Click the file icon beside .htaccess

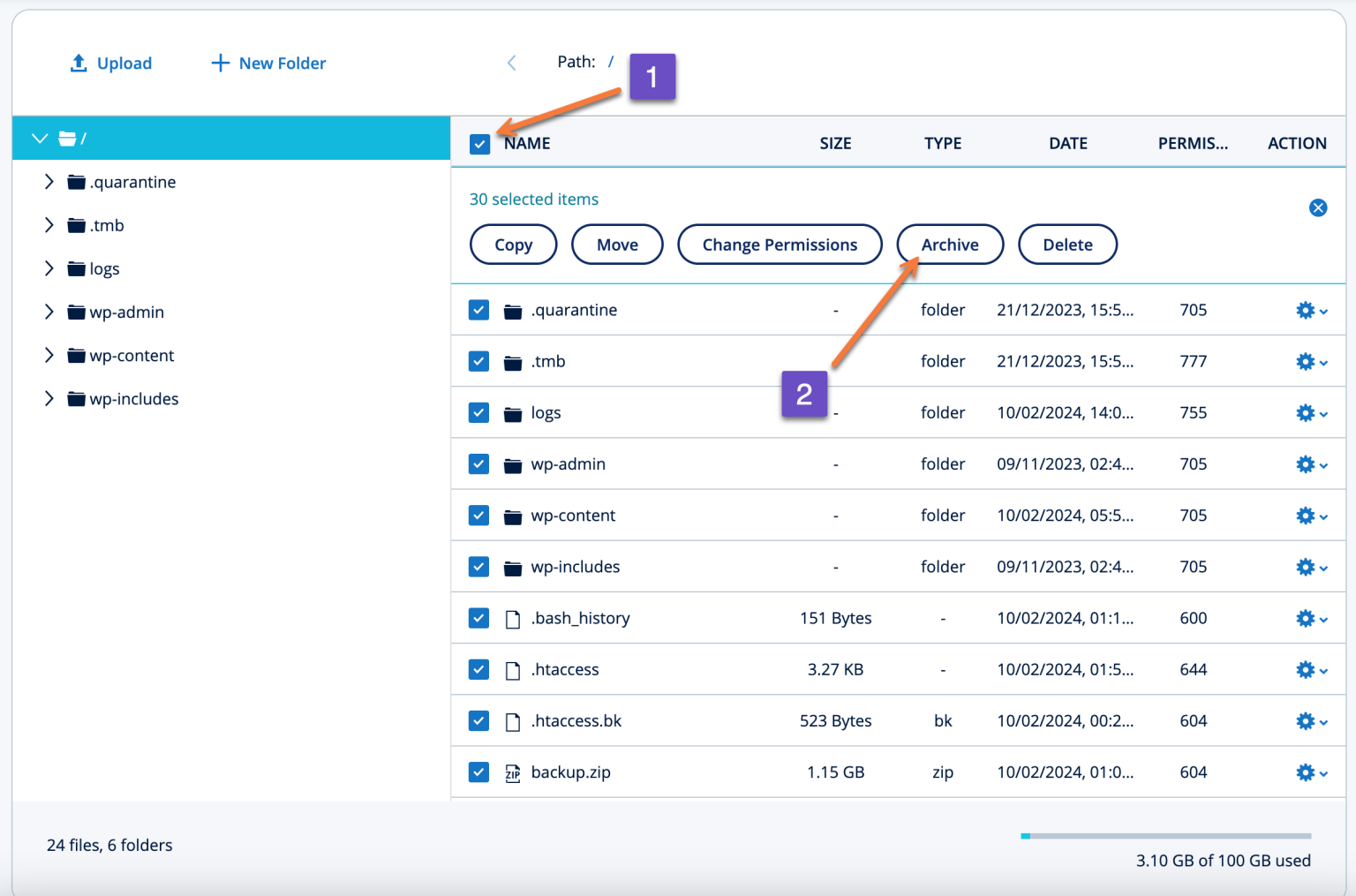513,669
